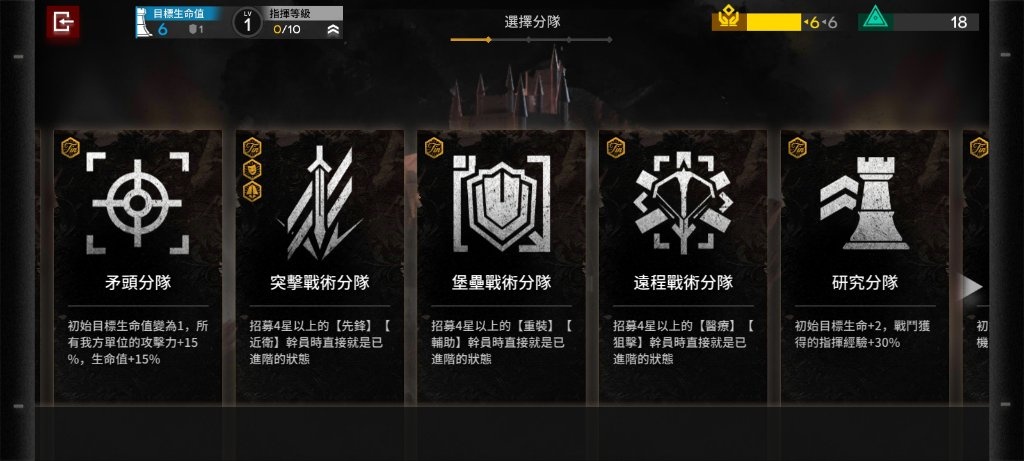
Task: Expand the 指揮等級 chevron arrows
Action: [x=334, y=29]
